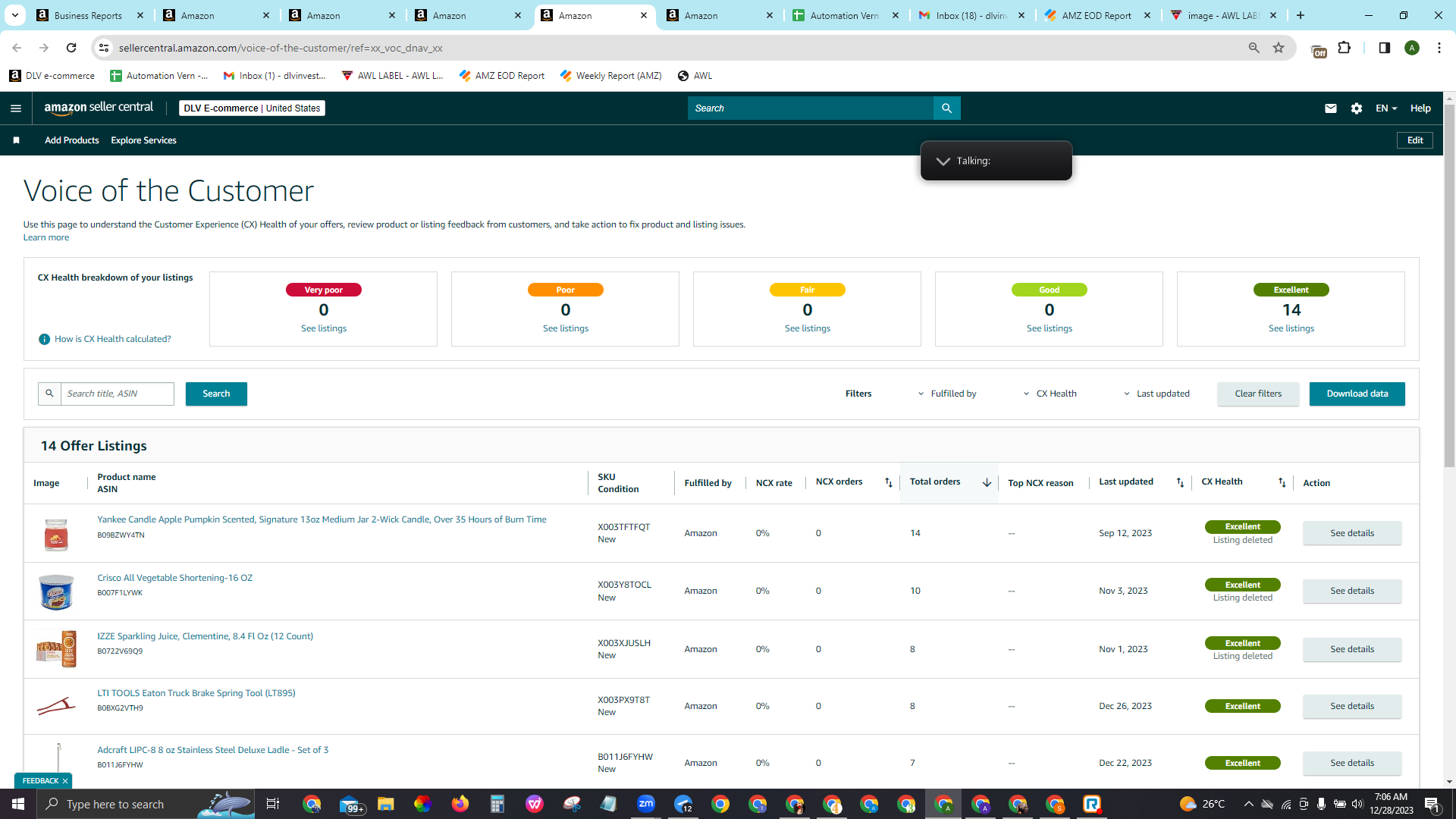1456x819 pixels.
Task: Reload the page with browser refresh icon
Action: point(71,48)
